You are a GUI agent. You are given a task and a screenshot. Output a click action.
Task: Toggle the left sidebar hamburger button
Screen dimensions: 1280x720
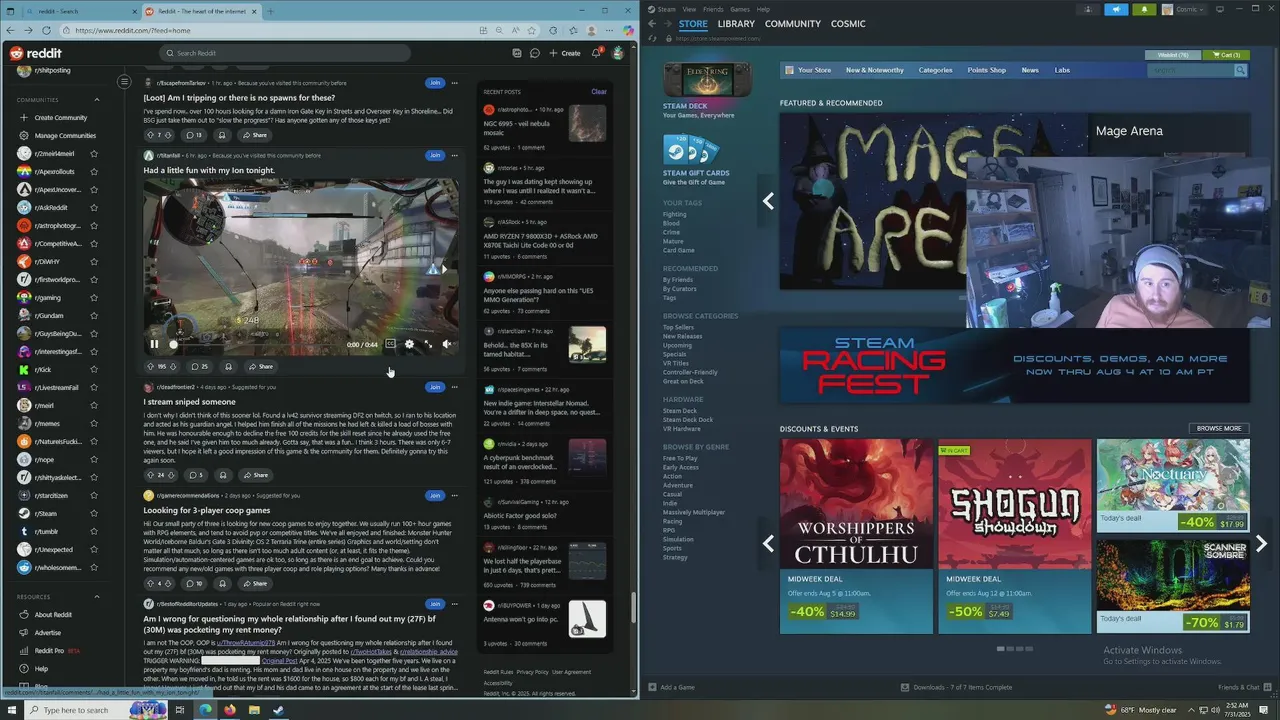coord(124,81)
